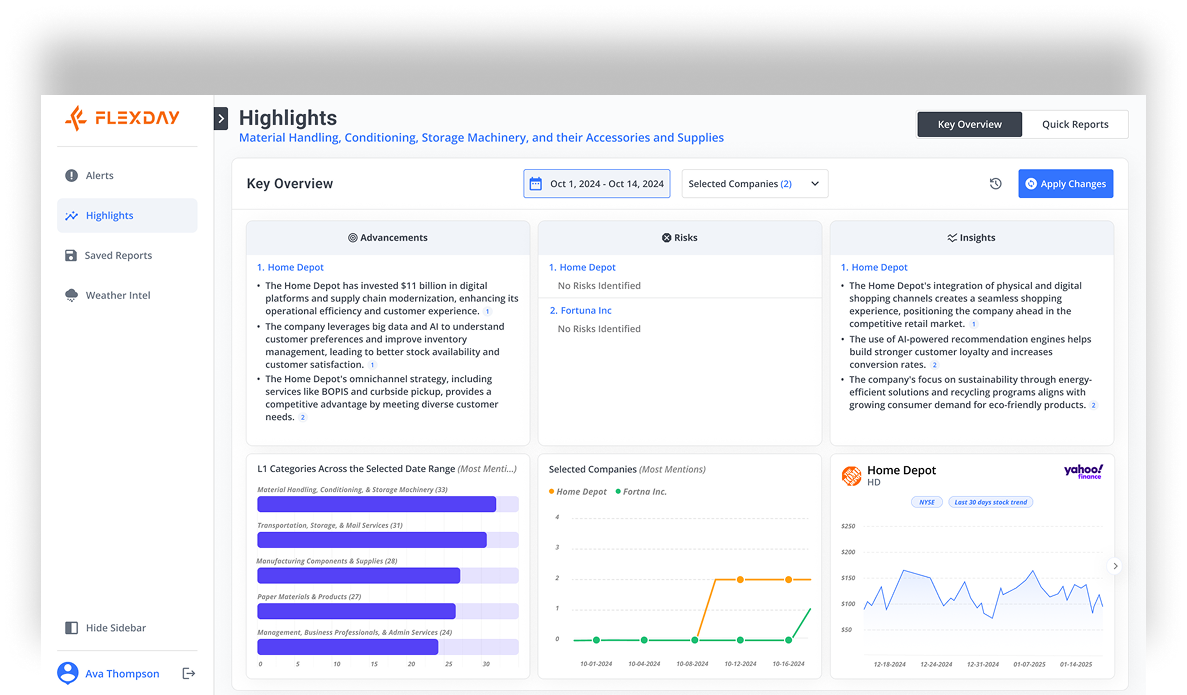Click the refresh icon in Apply Changes
This screenshot has width=1187, height=695.
[x=1031, y=184]
